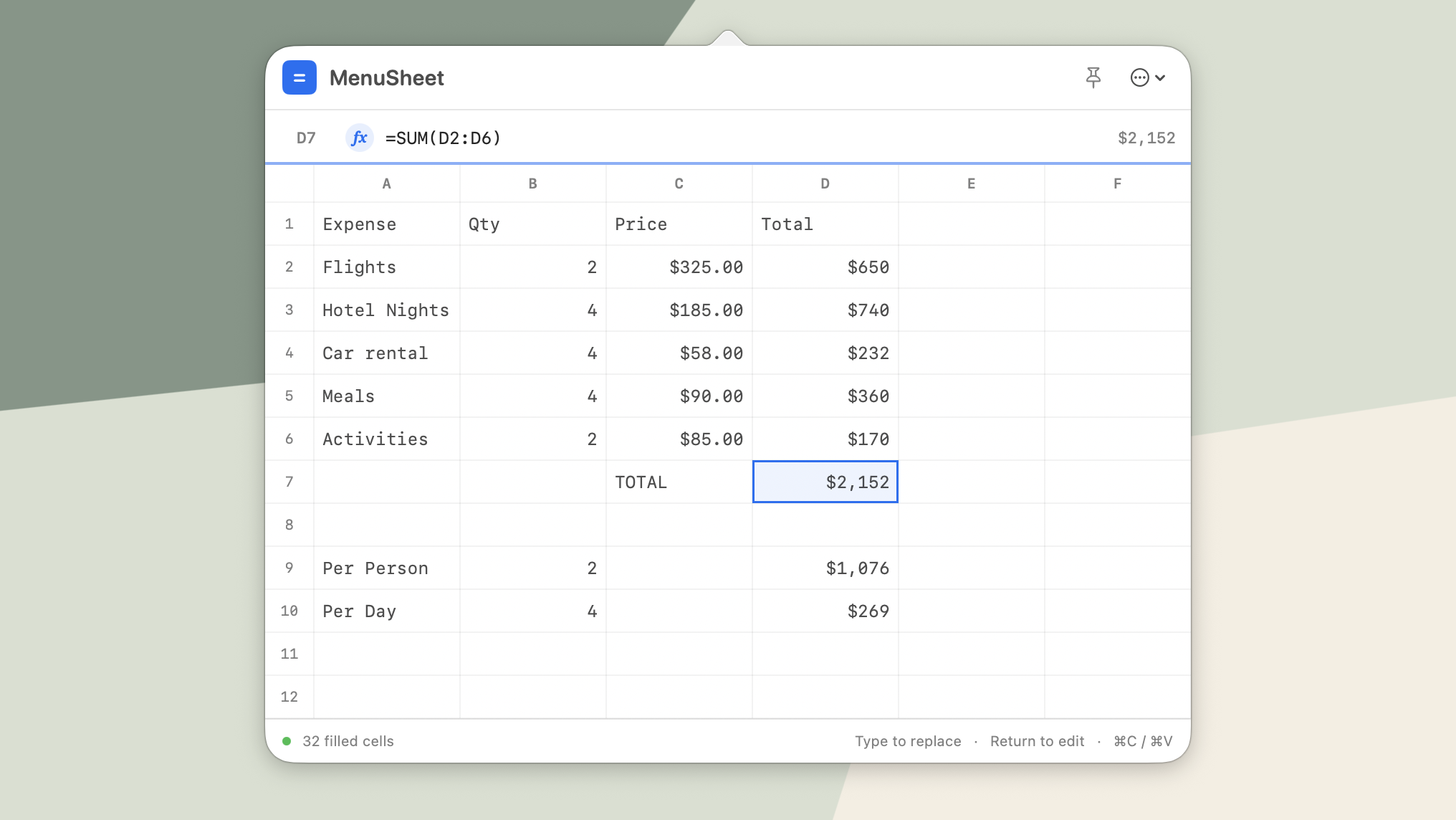Select the $1,076 per person cell

825,568
